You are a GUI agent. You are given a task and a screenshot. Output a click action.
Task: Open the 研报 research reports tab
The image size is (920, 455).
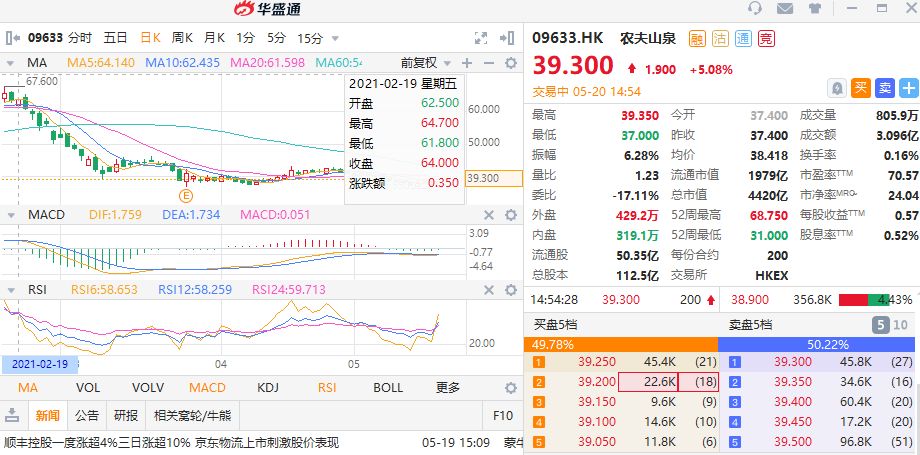[x=126, y=416]
